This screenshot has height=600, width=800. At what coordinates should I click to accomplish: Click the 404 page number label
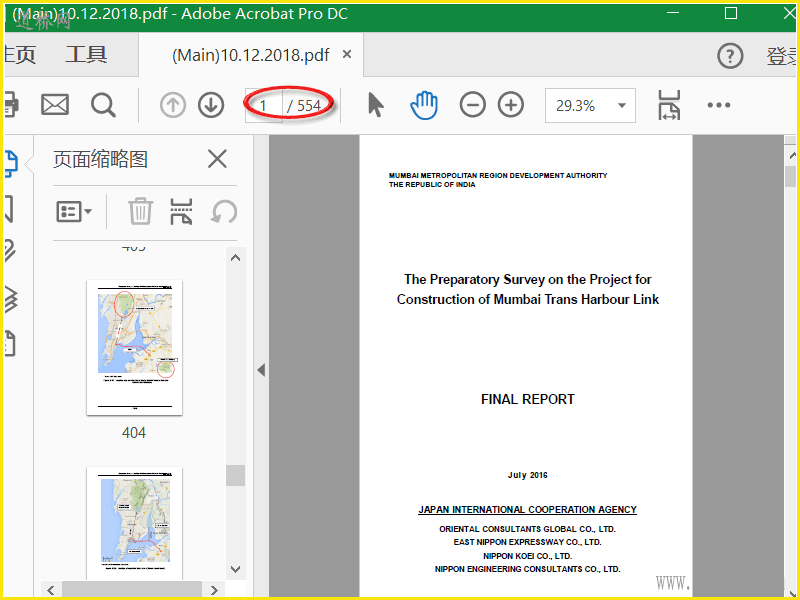click(134, 433)
